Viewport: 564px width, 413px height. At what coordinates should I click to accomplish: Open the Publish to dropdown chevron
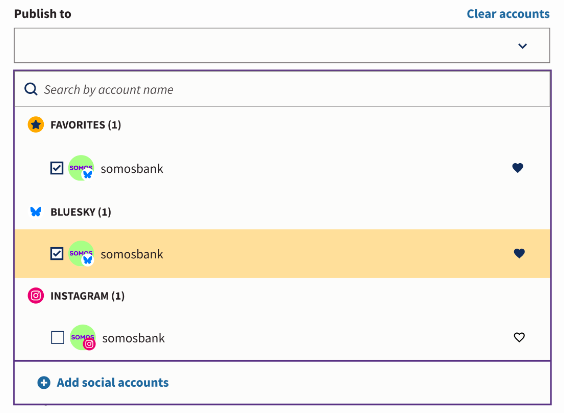[x=522, y=46]
